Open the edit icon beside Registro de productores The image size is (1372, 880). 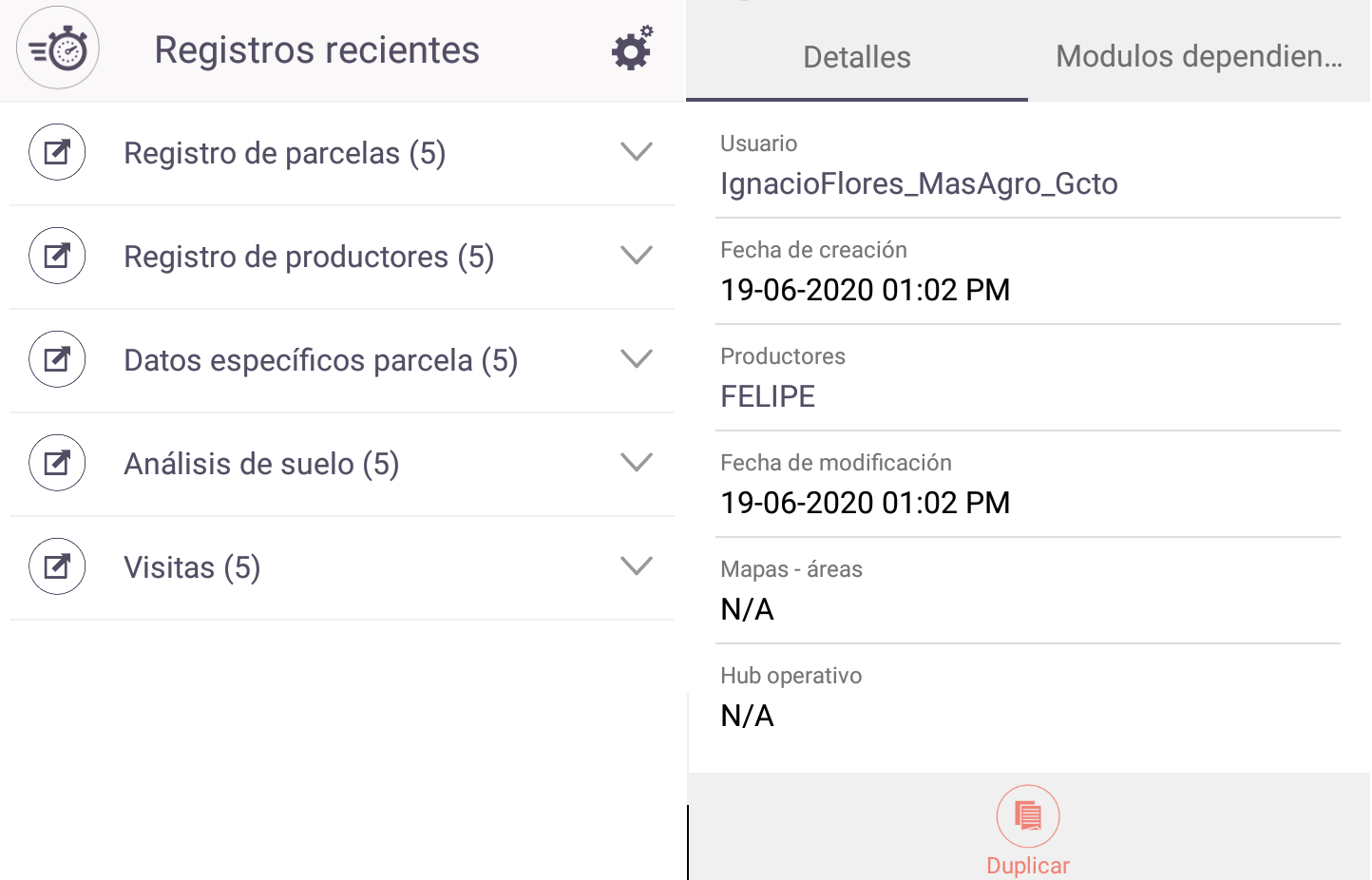pyautogui.click(x=57, y=256)
